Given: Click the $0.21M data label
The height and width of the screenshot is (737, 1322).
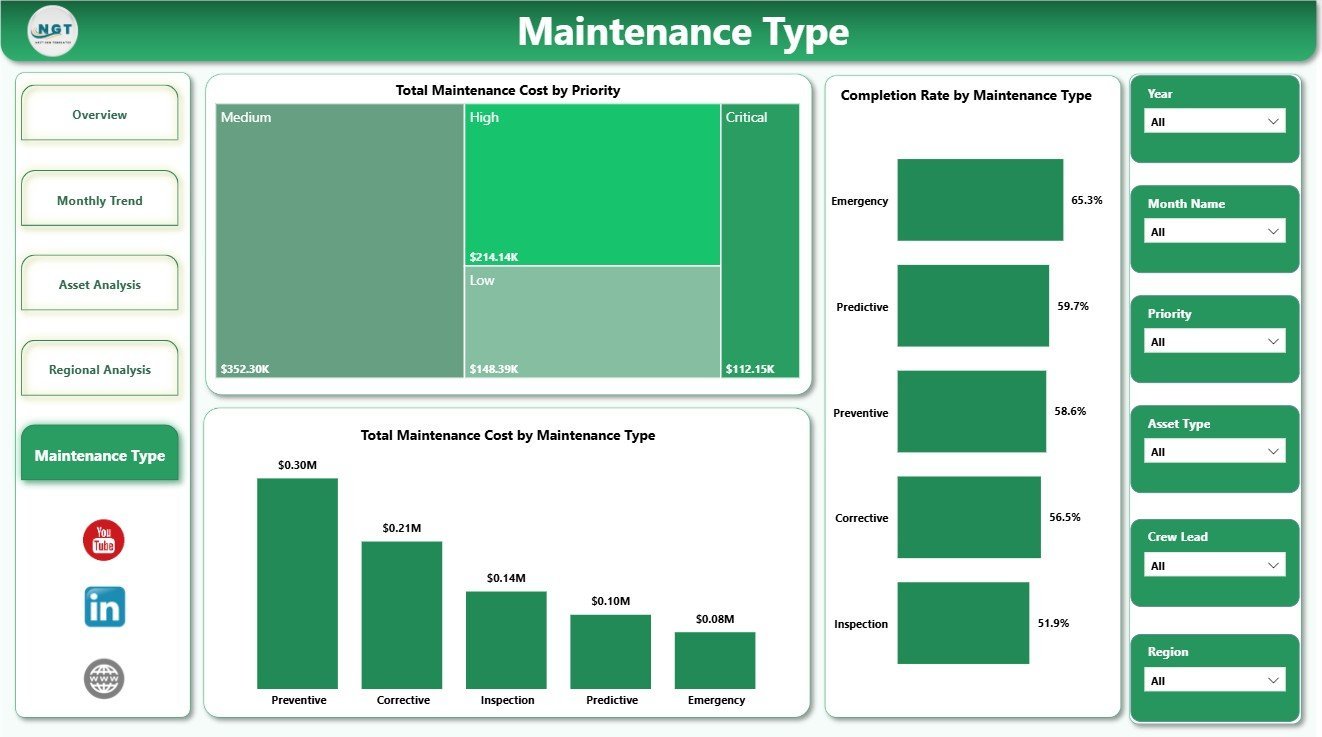Looking at the screenshot, I should [402, 528].
